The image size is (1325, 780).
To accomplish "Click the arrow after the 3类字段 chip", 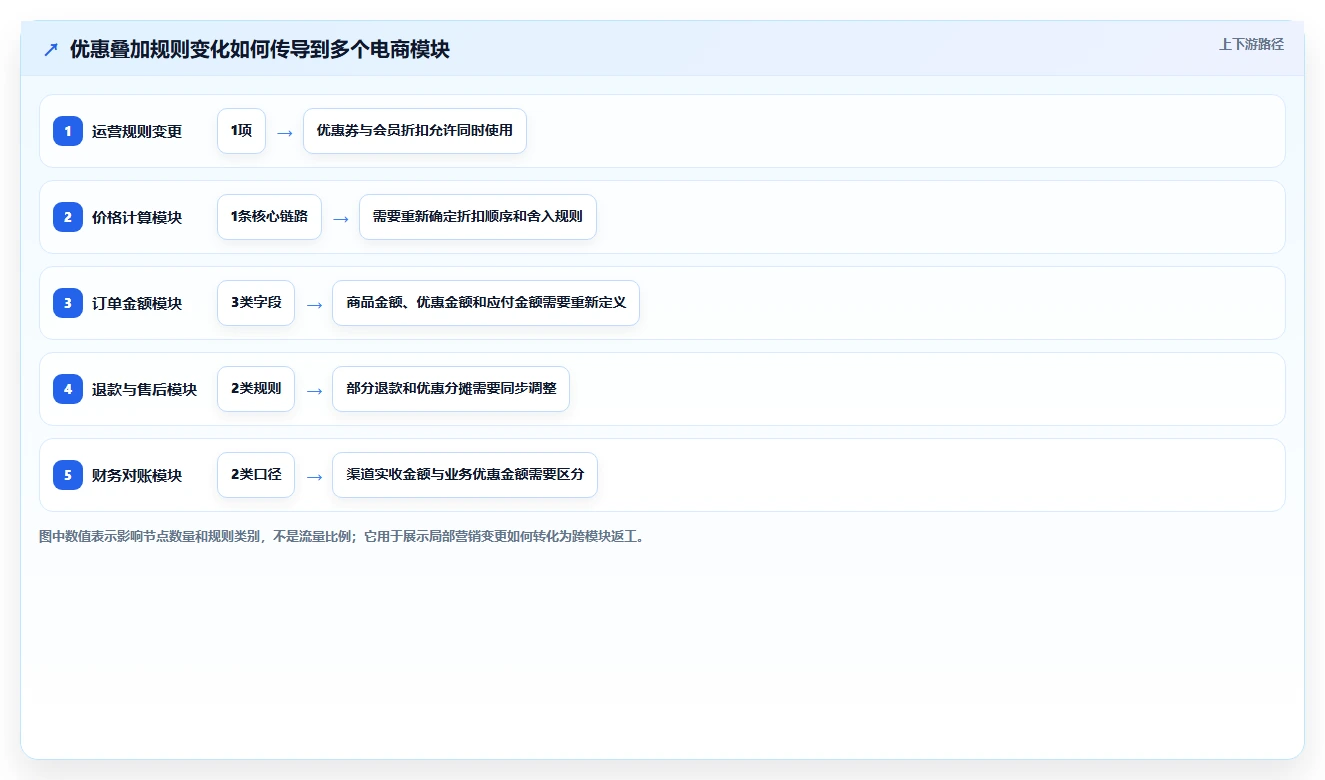I will (314, 304).
